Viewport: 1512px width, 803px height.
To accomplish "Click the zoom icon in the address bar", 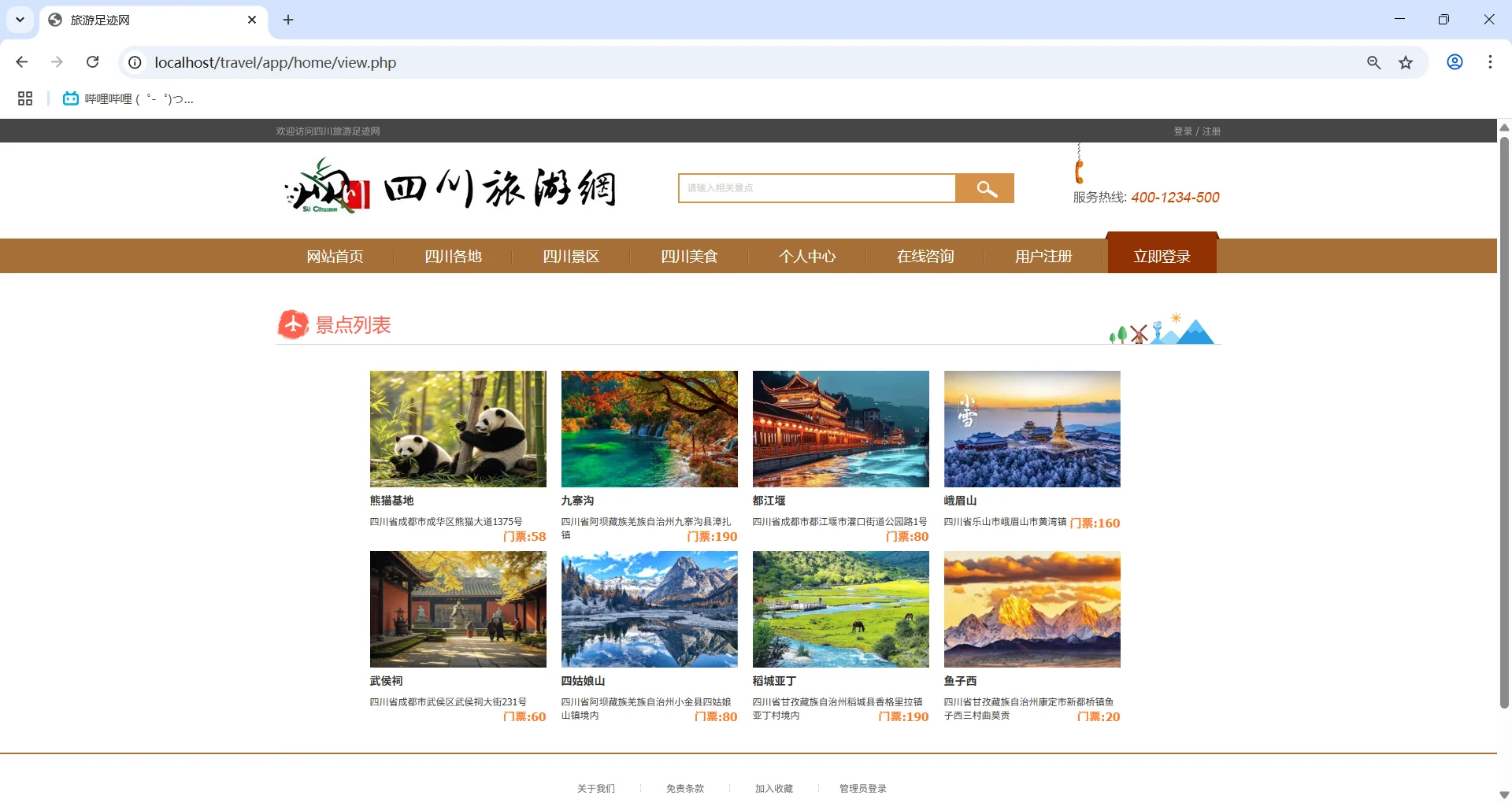I will pos(1374,62).
